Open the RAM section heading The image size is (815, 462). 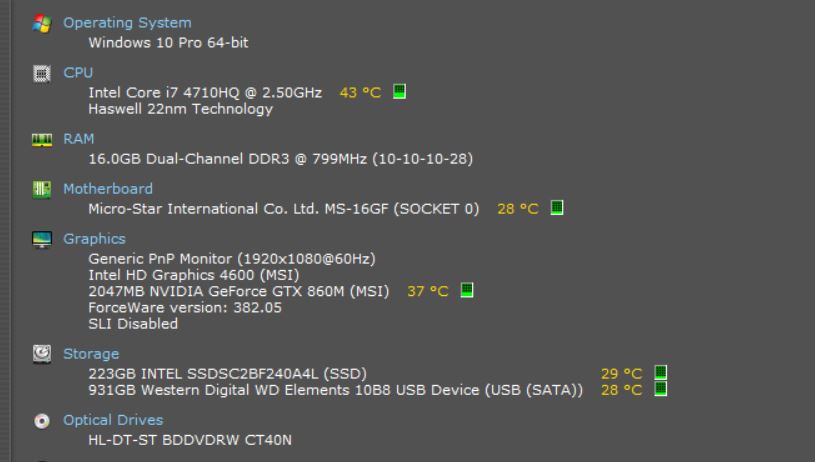(79, 139)
